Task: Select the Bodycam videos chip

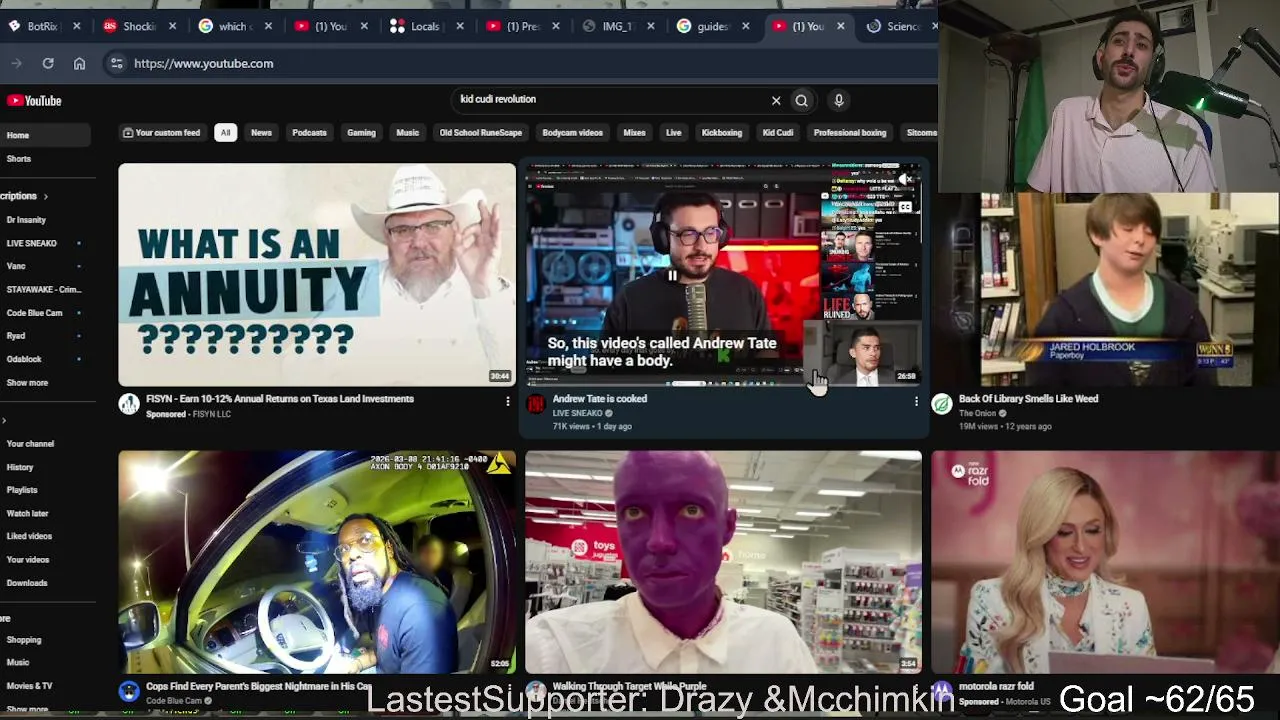Action: click(x=572, y=132)
